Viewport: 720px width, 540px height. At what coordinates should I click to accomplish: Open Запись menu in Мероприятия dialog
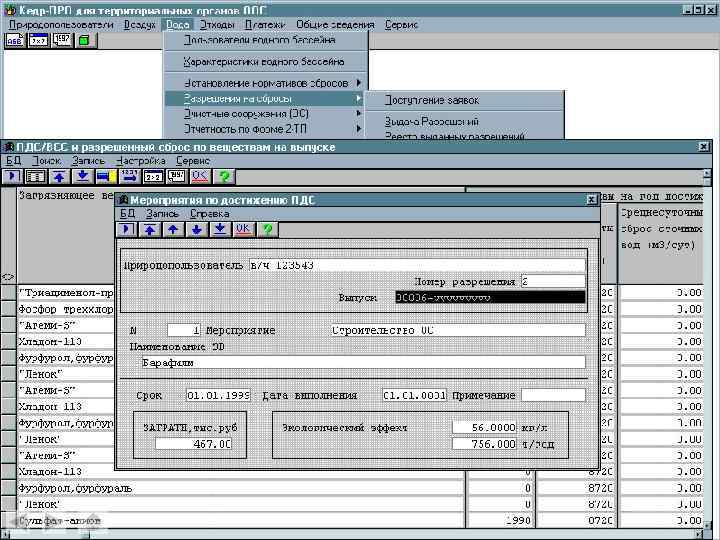pos(162,214)
